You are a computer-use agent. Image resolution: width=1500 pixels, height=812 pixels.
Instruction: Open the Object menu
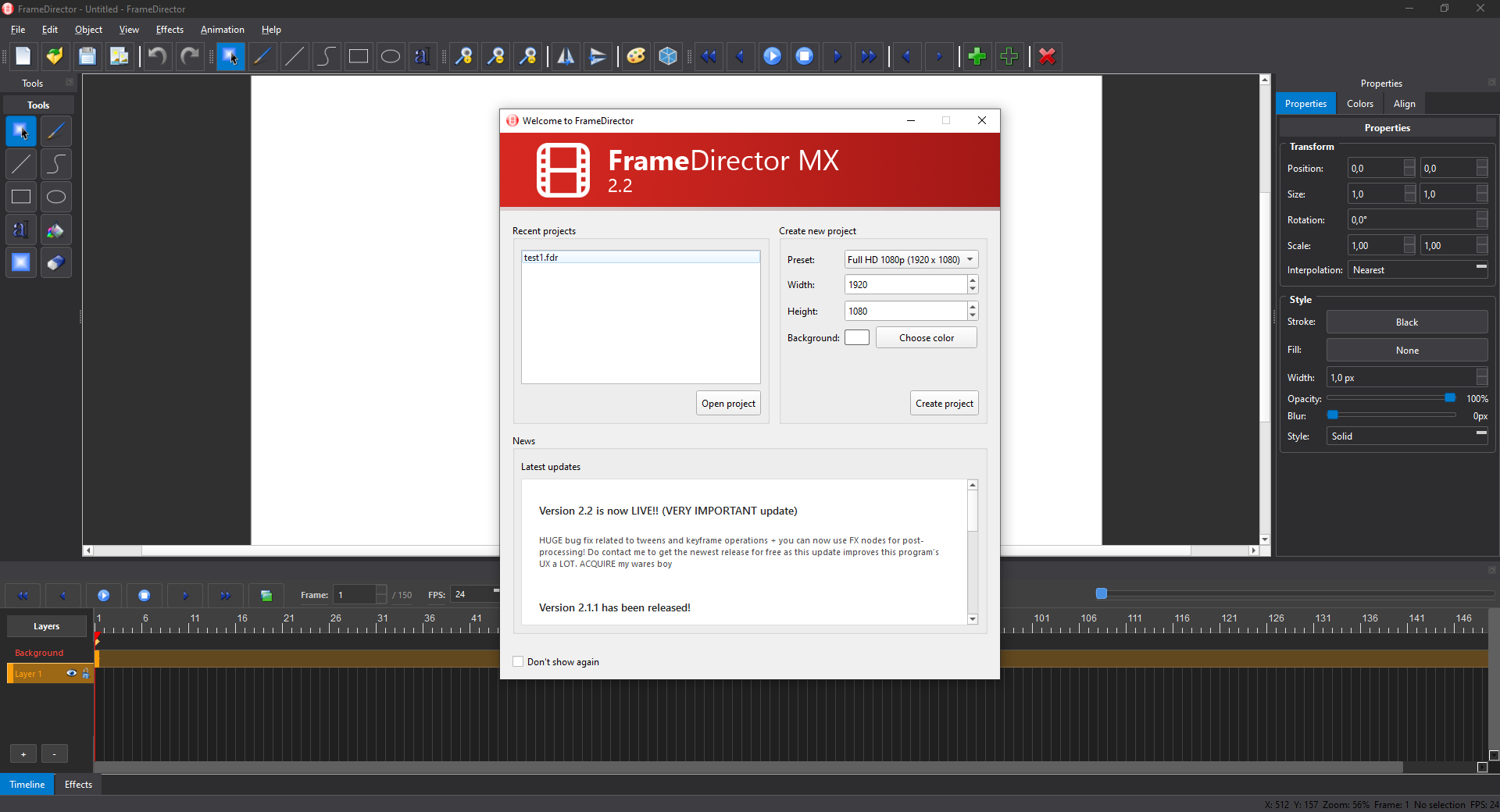88,30
